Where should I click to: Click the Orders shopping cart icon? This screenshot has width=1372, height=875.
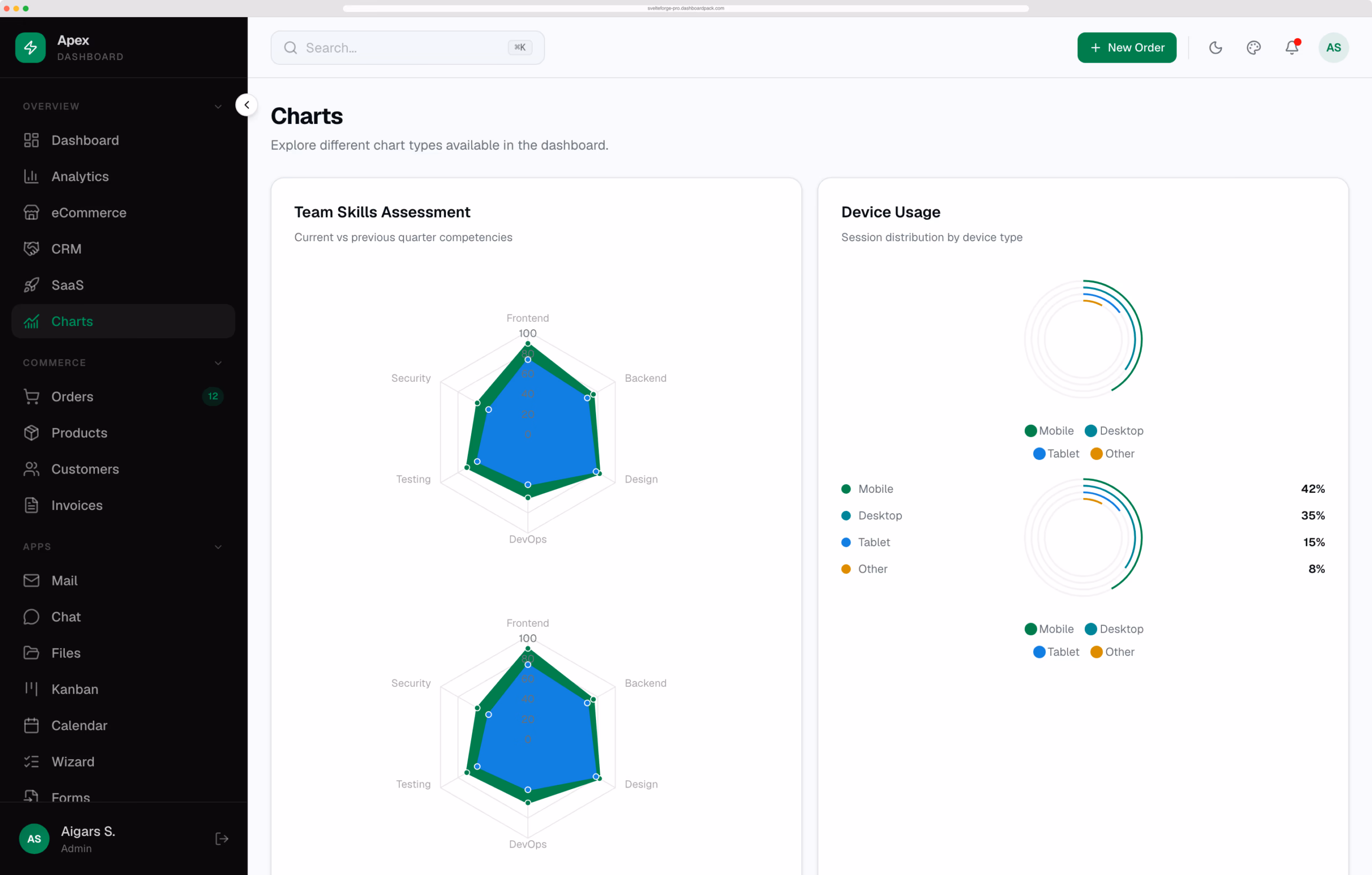pyautogui.click(x=31, y=397)
